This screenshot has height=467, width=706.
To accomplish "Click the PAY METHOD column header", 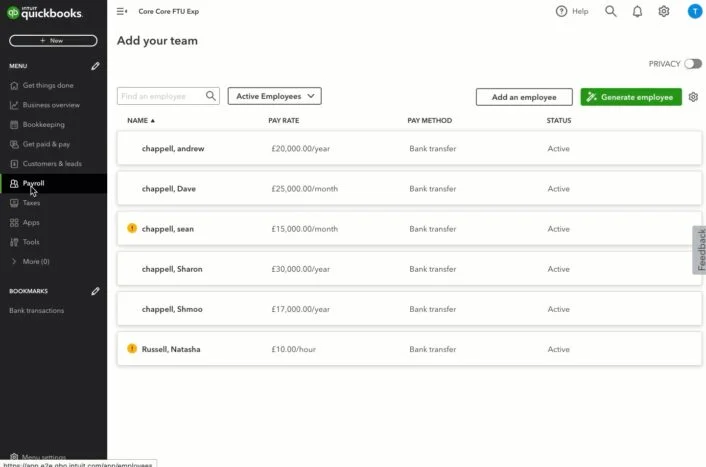I will (x=430, y=120).
